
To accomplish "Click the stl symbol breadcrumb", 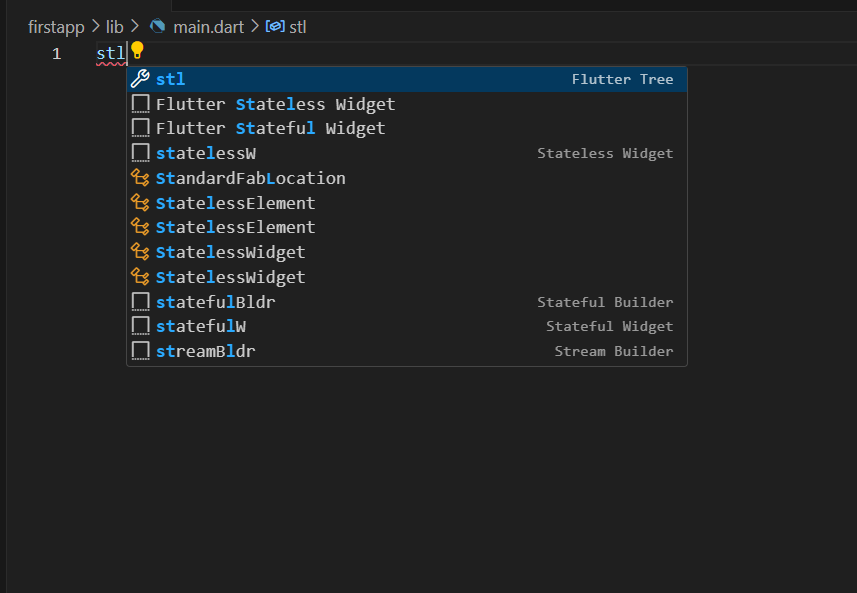I will coord(297,27).
